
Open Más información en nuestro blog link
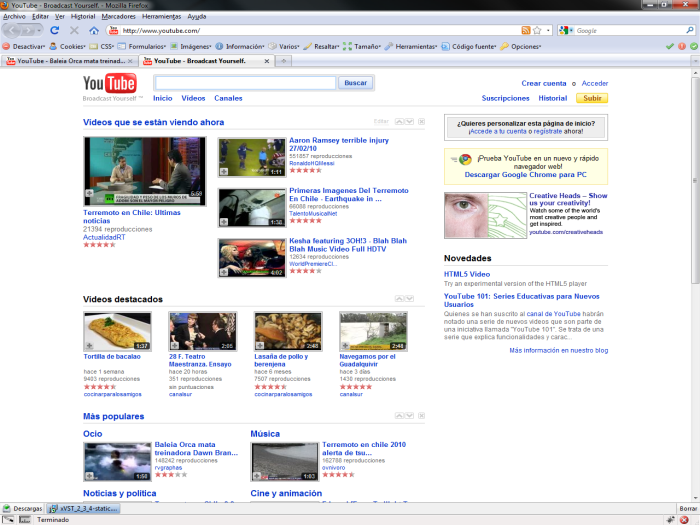click(x=558, y=350)
